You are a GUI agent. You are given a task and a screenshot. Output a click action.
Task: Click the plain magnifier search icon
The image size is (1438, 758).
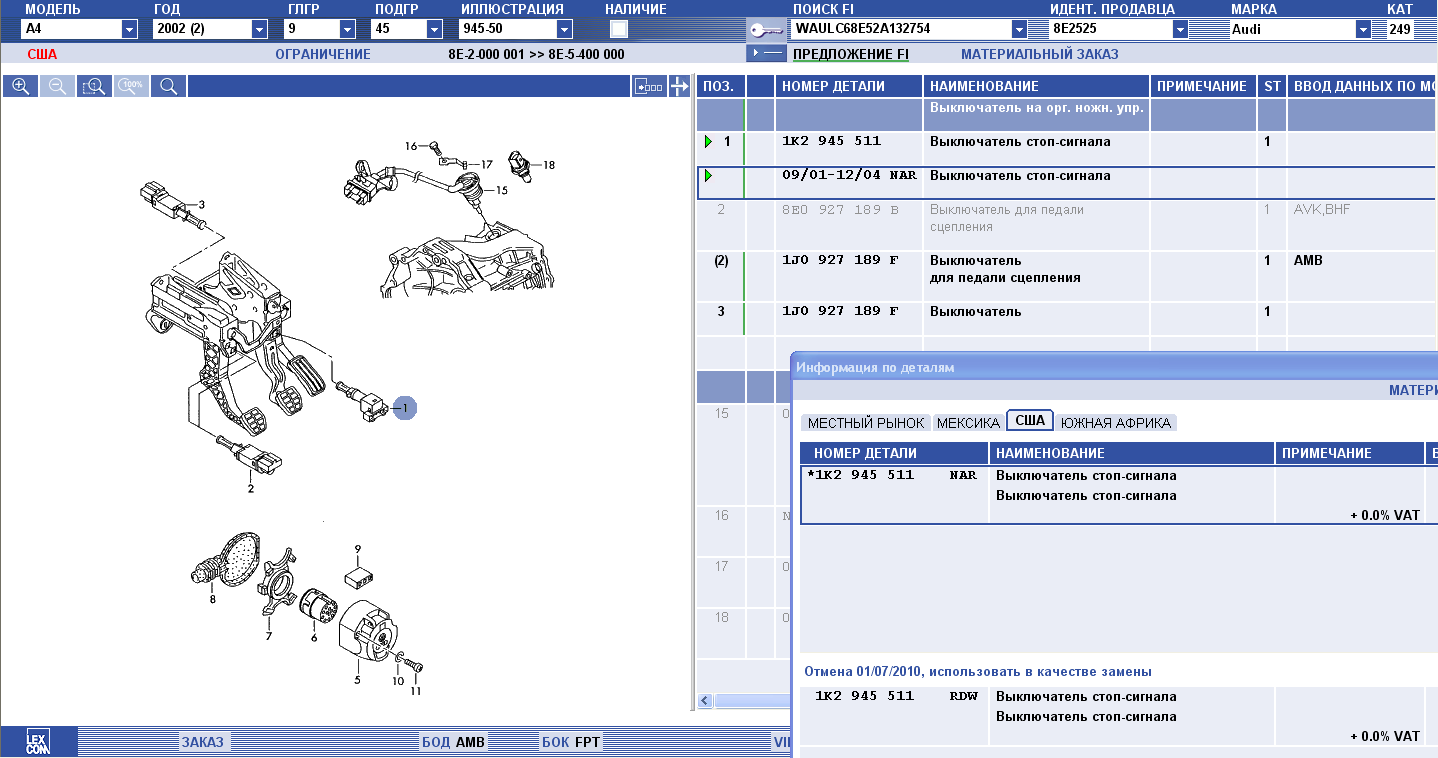pos(168,87)
